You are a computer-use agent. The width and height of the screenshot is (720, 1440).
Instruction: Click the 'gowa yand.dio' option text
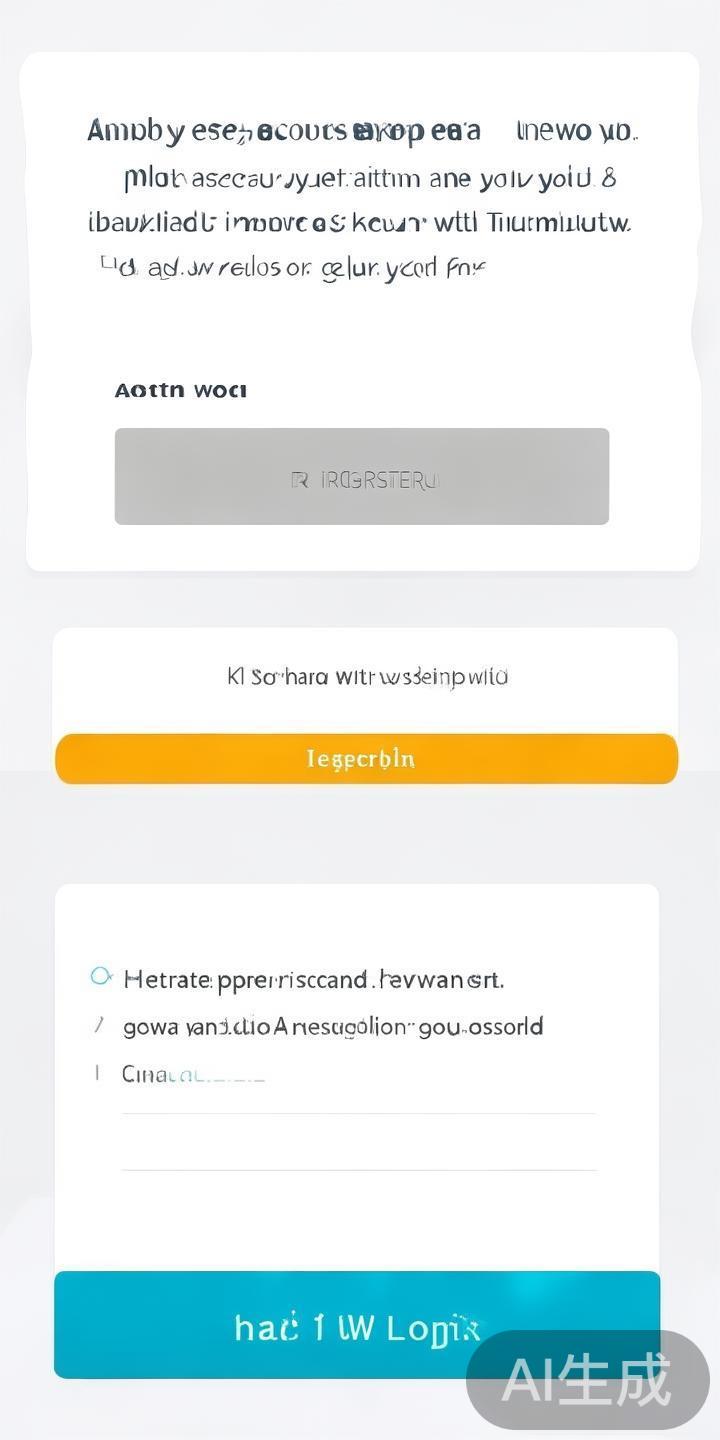[333, 1027]
